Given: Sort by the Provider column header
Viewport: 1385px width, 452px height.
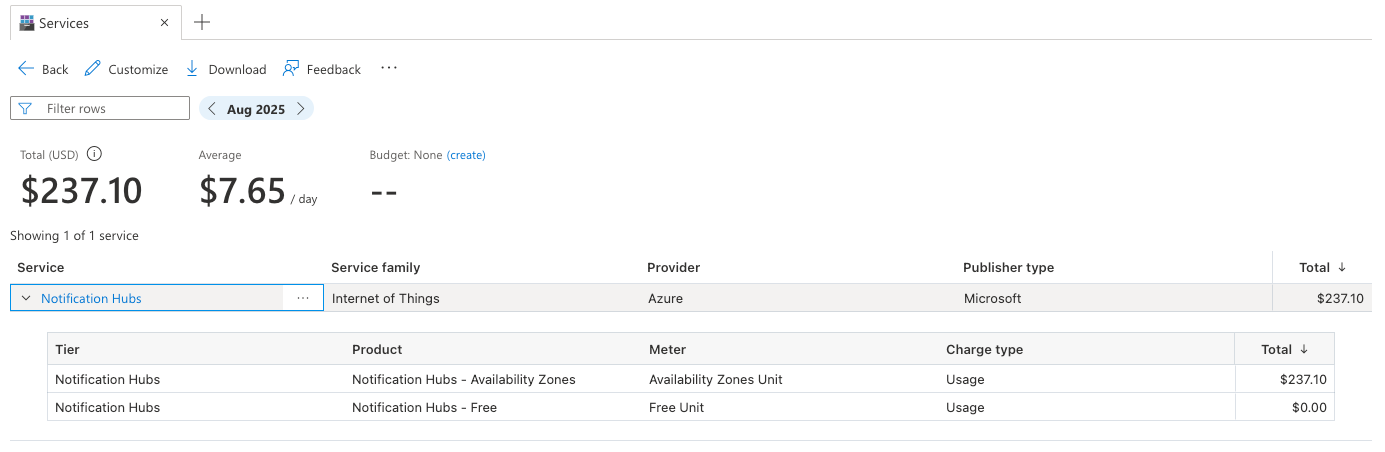Looking at the screenshot, I should coord(673,267).
